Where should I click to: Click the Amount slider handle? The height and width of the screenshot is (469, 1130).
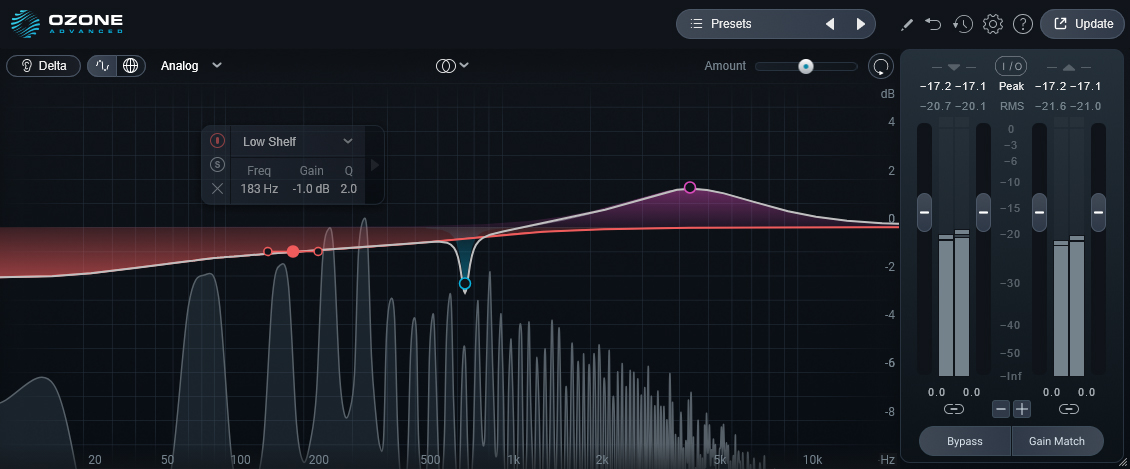click(x=805, y=66)
